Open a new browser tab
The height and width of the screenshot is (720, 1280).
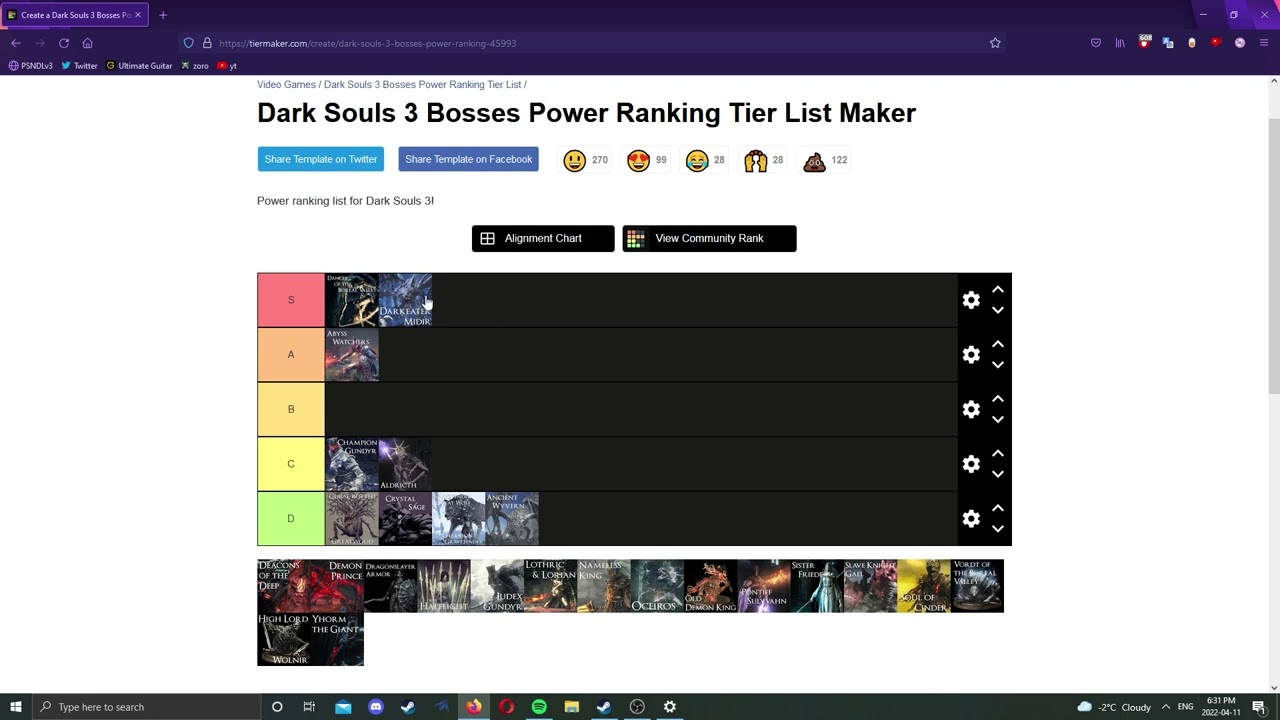point(163,15)
